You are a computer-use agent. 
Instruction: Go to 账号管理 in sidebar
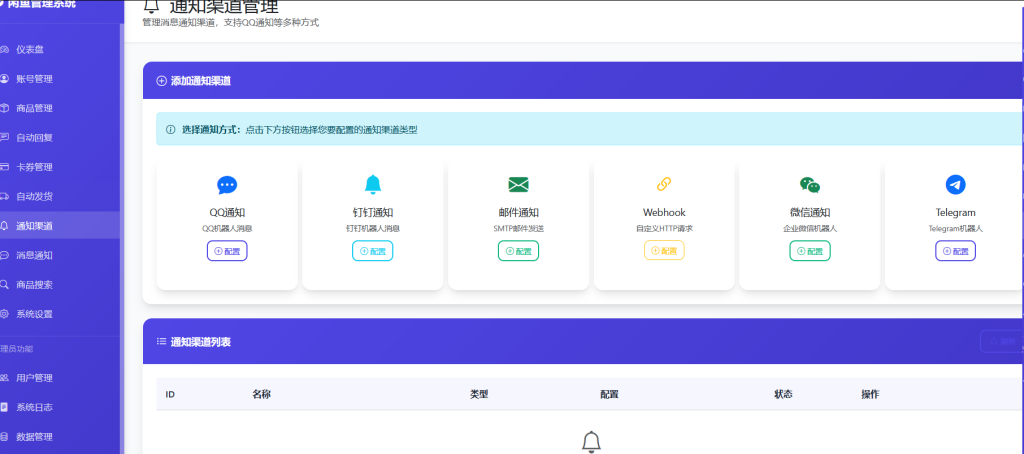(33, 79)
